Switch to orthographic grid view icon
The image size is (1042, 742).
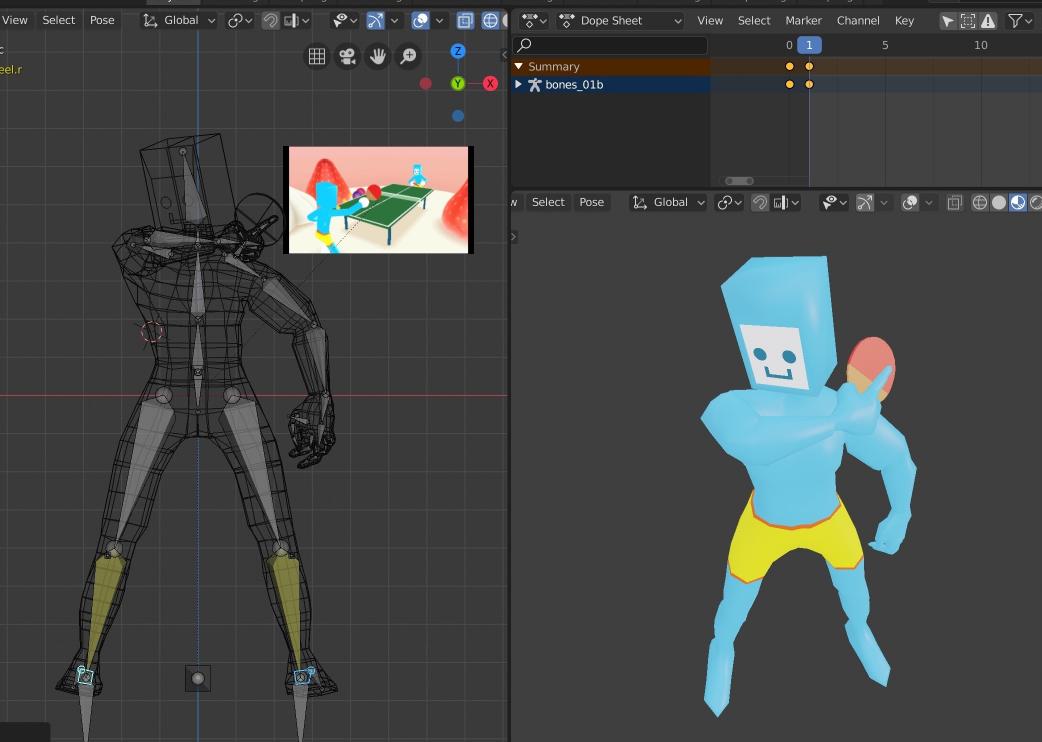click(316, 57)
